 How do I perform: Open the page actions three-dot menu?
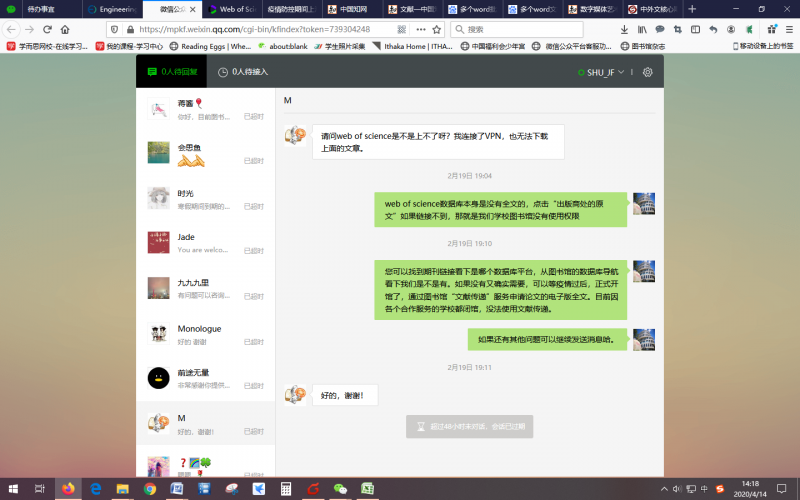point(421,30)
